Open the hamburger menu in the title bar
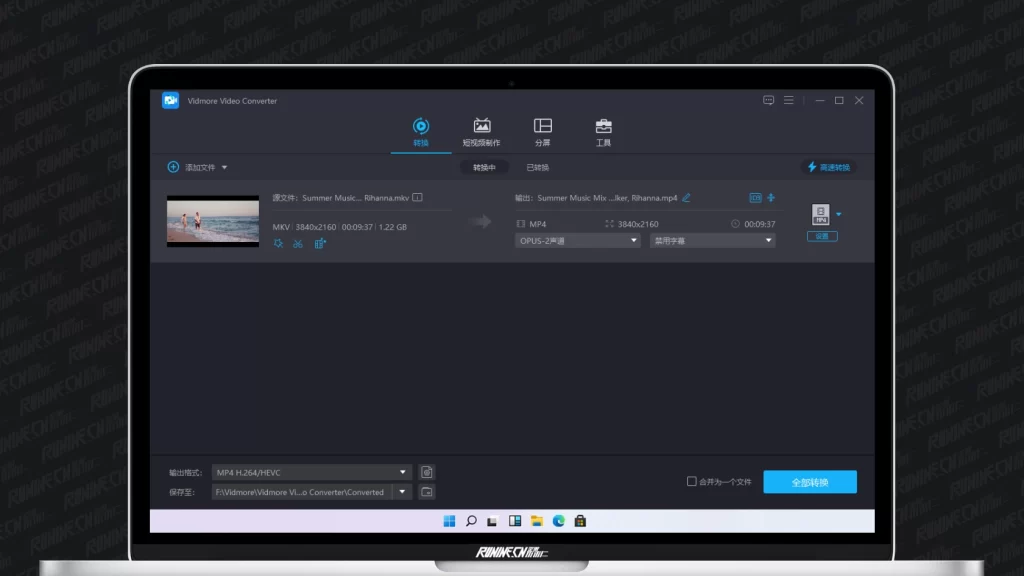Screen dimensions: 1024x576 point(789,101)
